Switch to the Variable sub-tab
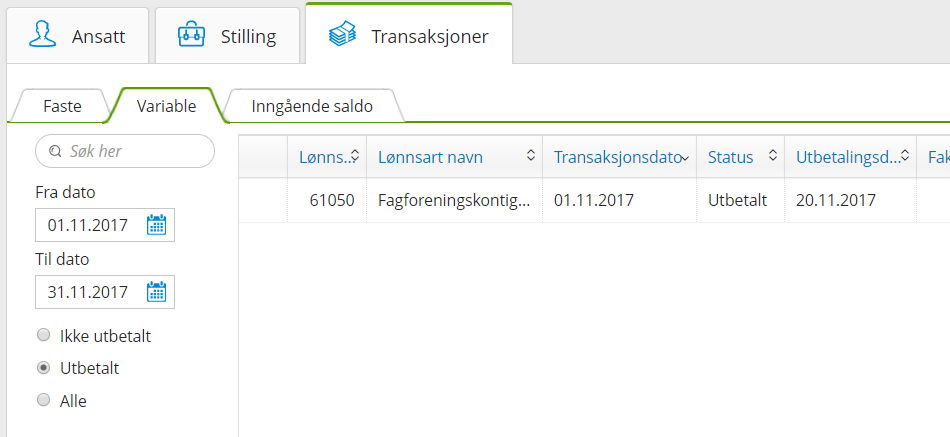This screenshot has width=950, height=437. point(166,105)
